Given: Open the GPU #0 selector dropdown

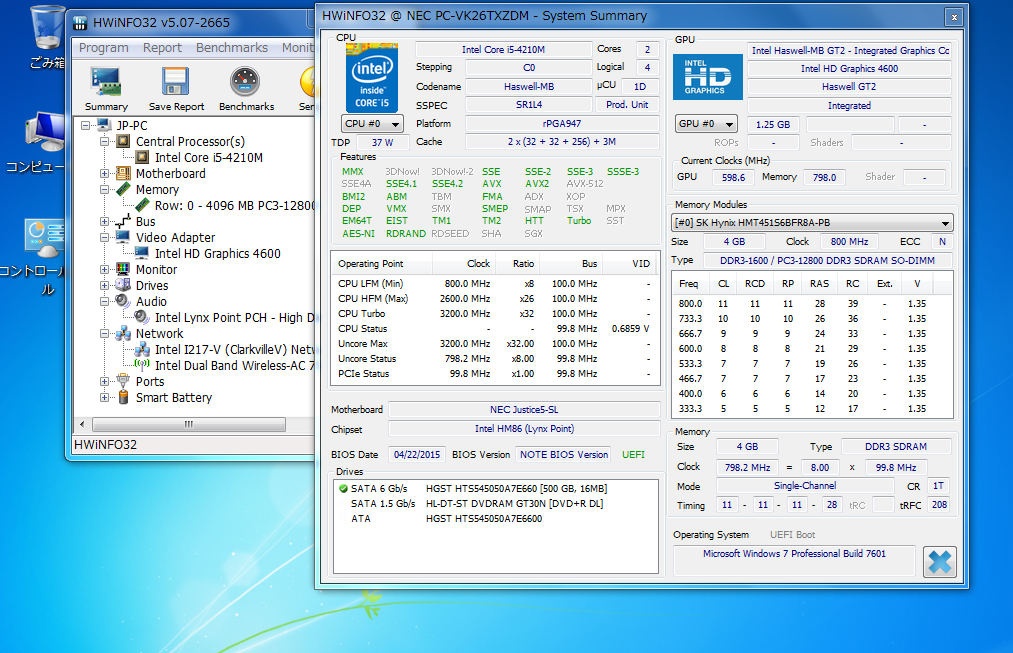Looking at the screenshot, I should [706, 124].
